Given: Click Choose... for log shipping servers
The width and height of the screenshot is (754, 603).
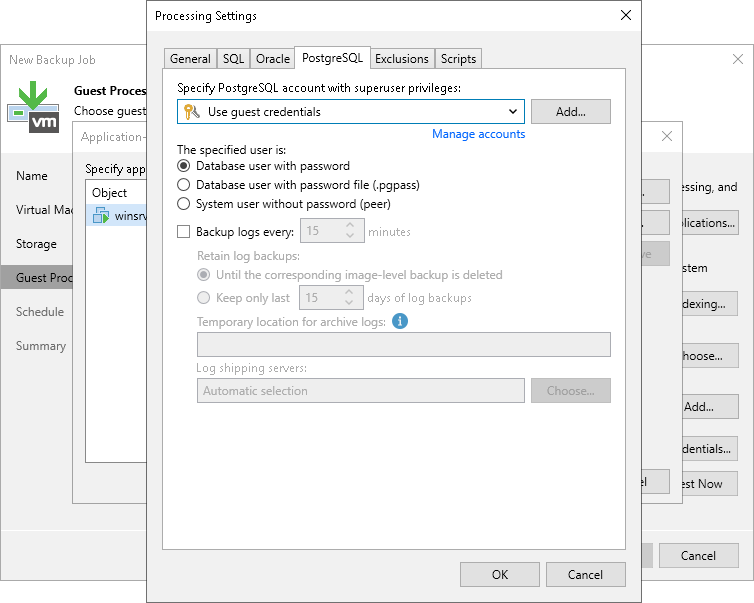Looking at the screenshot, I should [571, 390].
